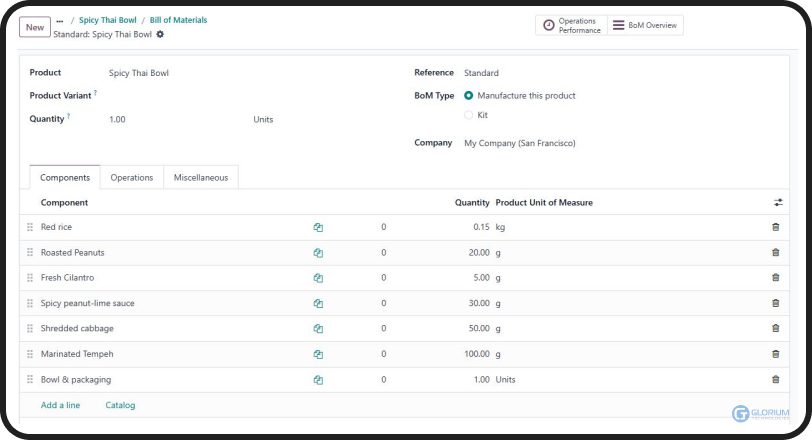
Task: Open the Units measure on Bowl & packaging row
Action: (505, 379)
